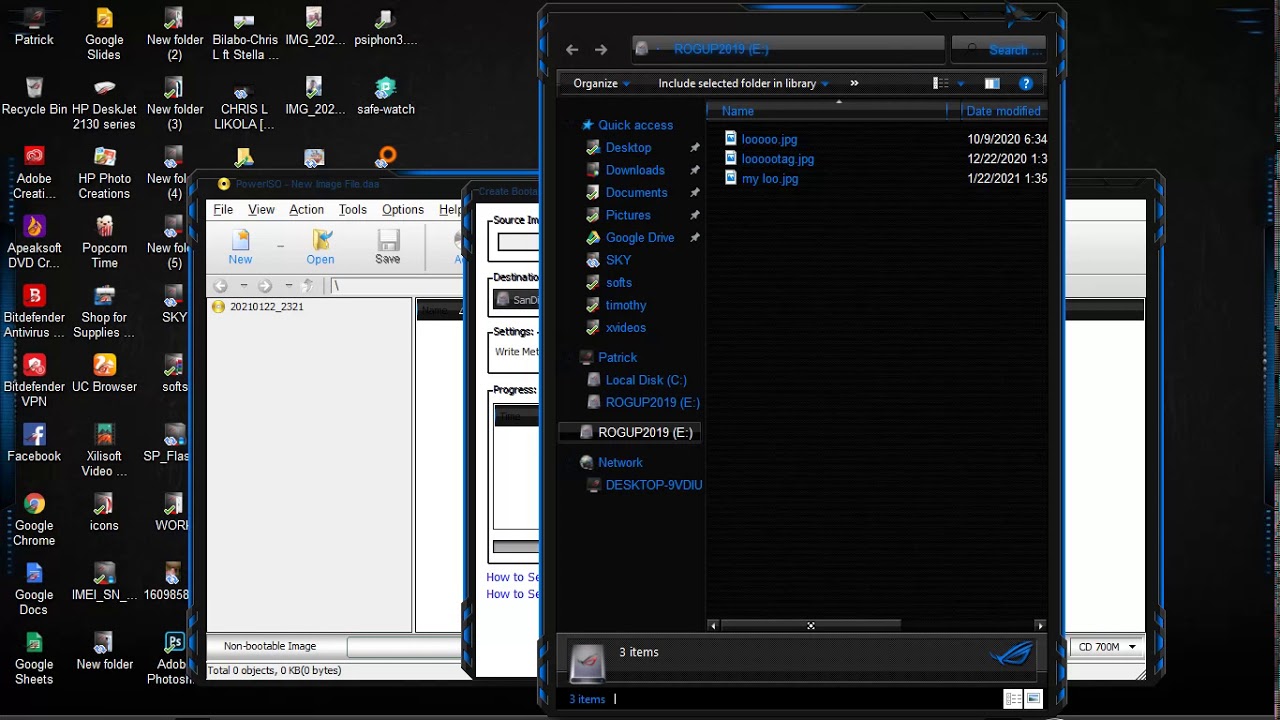The height and width of the screenshot is (720, 1280).
Task: Open Adobe Creative Cloud desktop icon
Action: (34, 173)
